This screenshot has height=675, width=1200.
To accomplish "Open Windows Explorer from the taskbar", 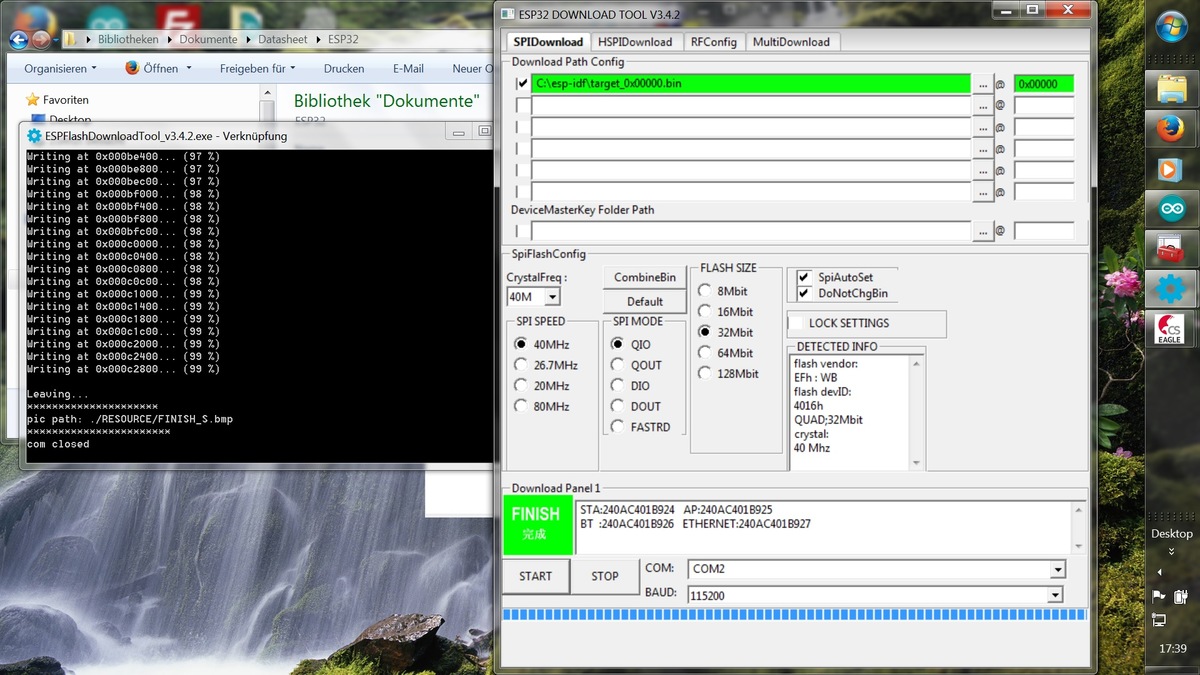I will point(1171,87).
